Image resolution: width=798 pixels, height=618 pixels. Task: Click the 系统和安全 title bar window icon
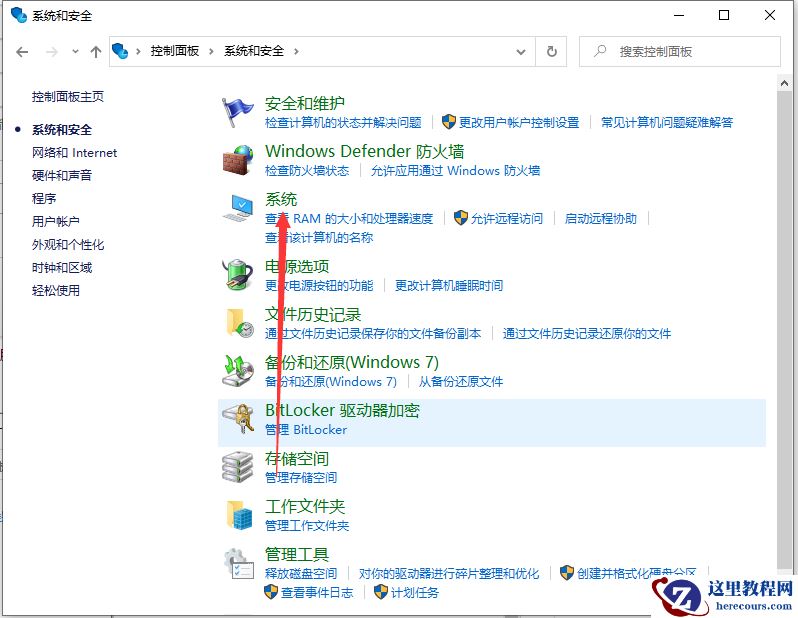pos(19,15)
